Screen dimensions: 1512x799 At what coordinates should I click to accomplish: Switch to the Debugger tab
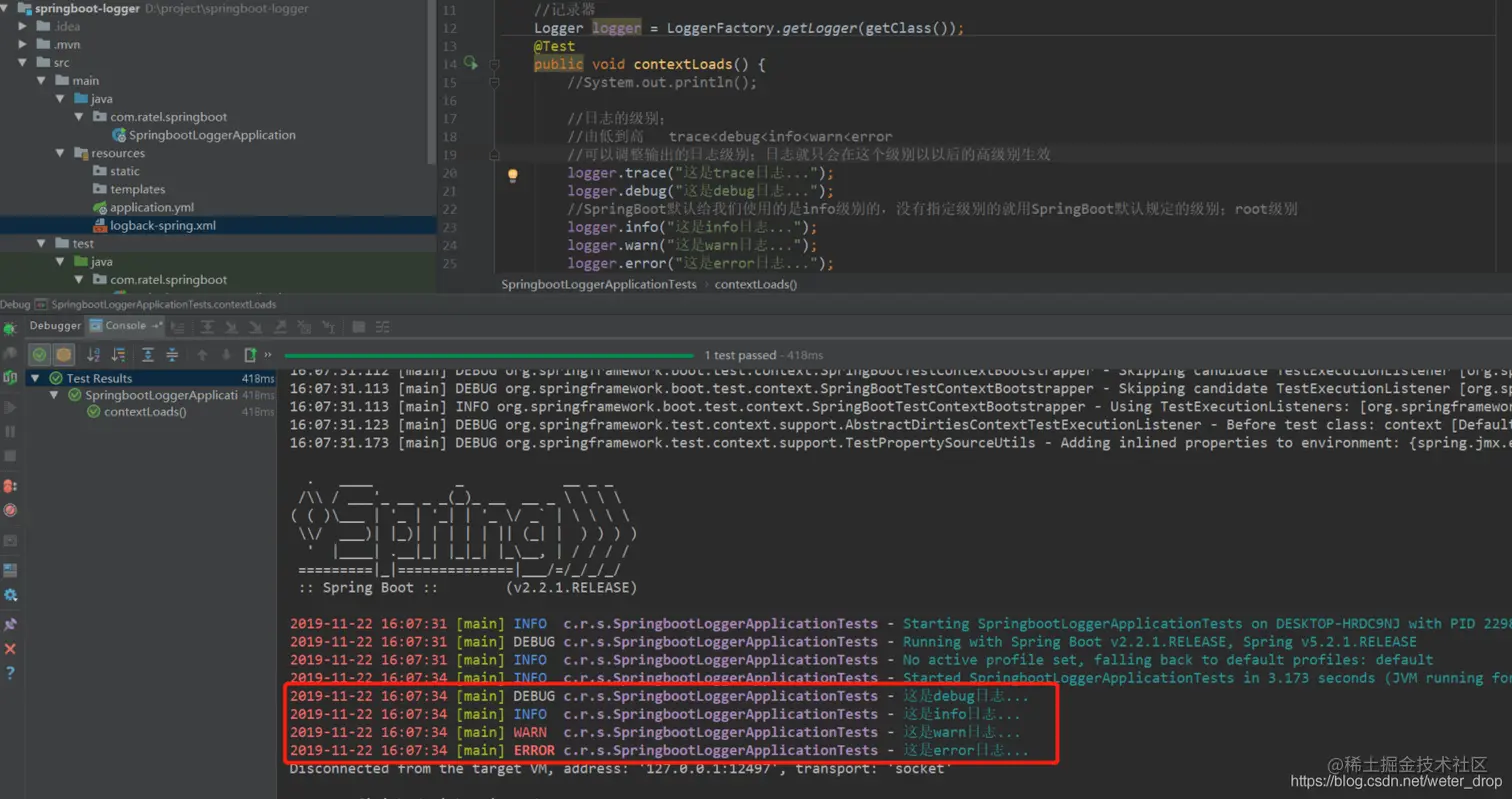click(x=55, y=325)
